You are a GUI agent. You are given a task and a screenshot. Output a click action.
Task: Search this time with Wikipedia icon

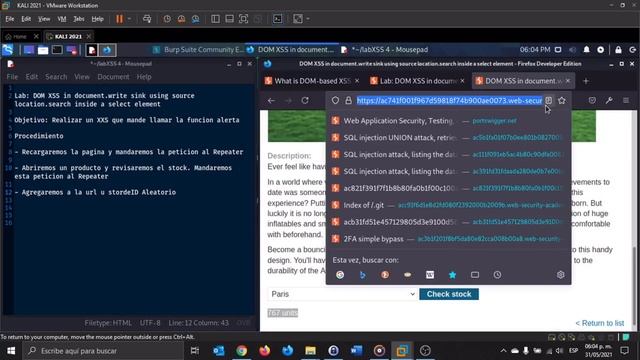pyautogui.click(x=430, y=275)
